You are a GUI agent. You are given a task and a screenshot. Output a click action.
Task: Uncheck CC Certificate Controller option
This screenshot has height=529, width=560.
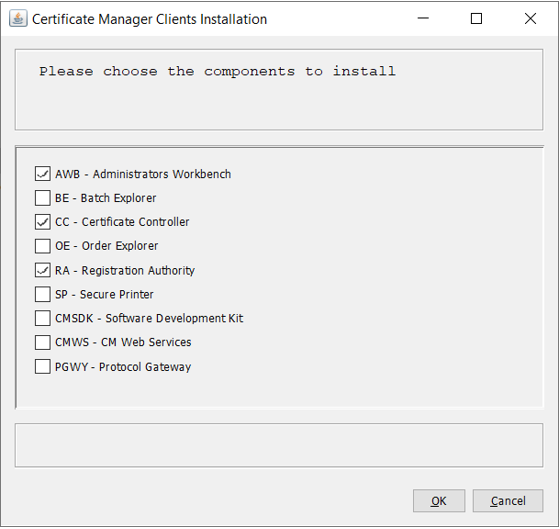(x=42, y=222)
